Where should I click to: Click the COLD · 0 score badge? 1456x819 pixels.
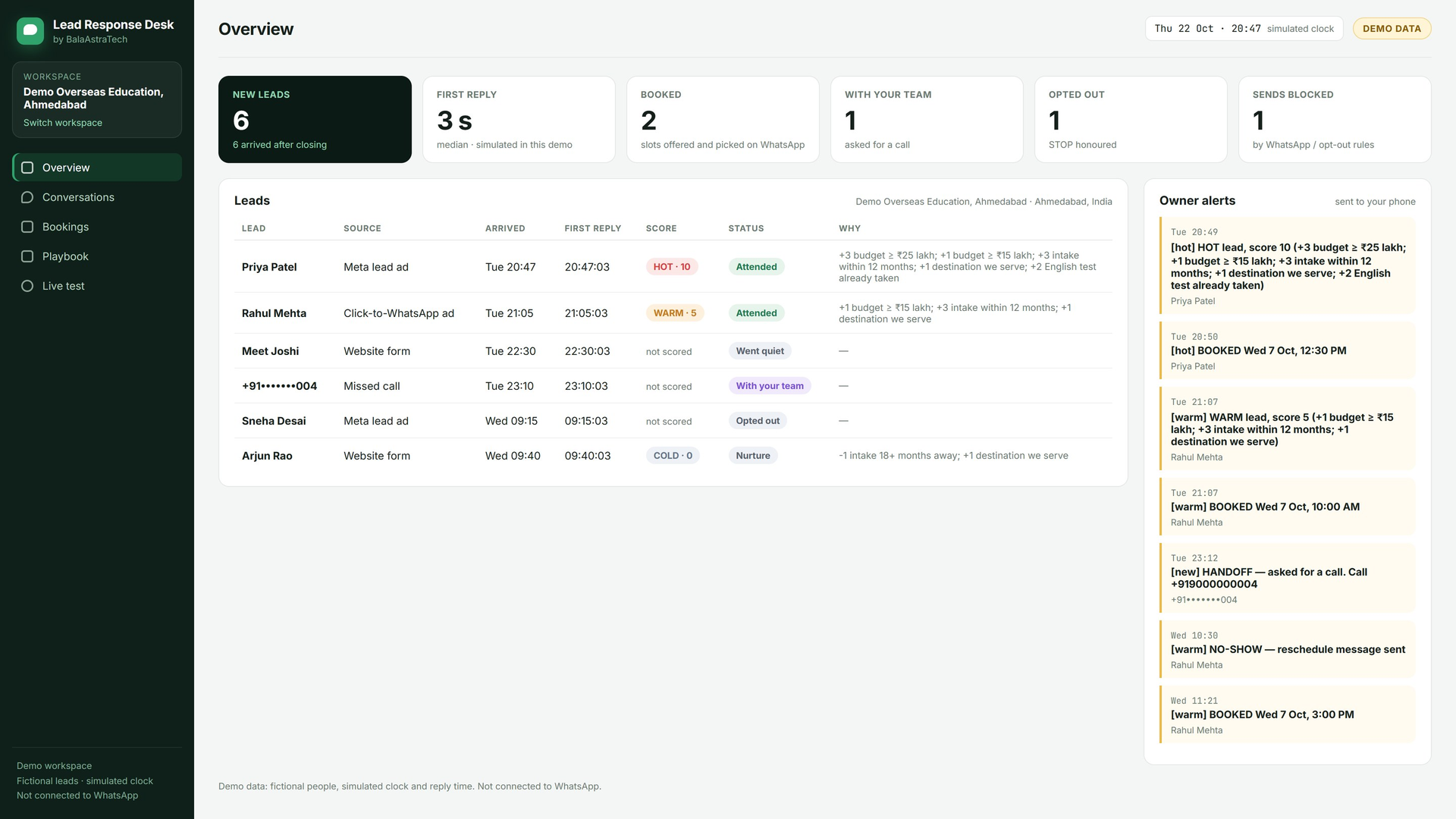pos(673,456)
